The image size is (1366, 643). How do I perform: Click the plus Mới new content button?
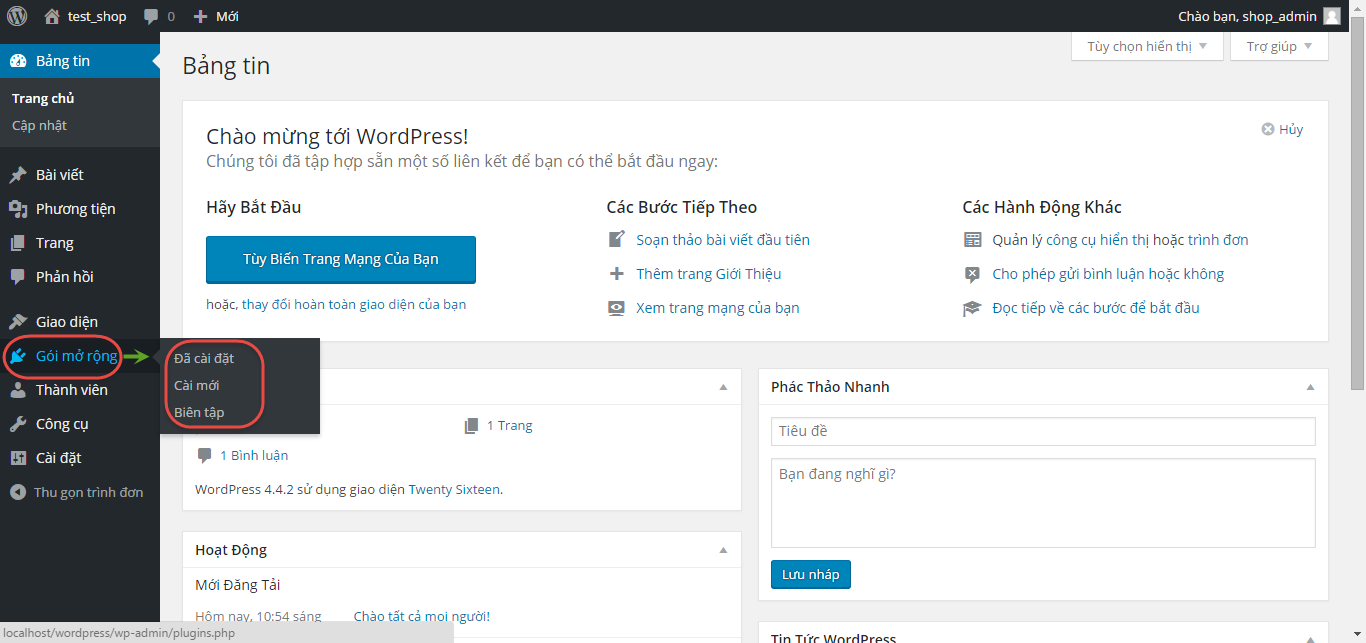click(x=216, y=16)
